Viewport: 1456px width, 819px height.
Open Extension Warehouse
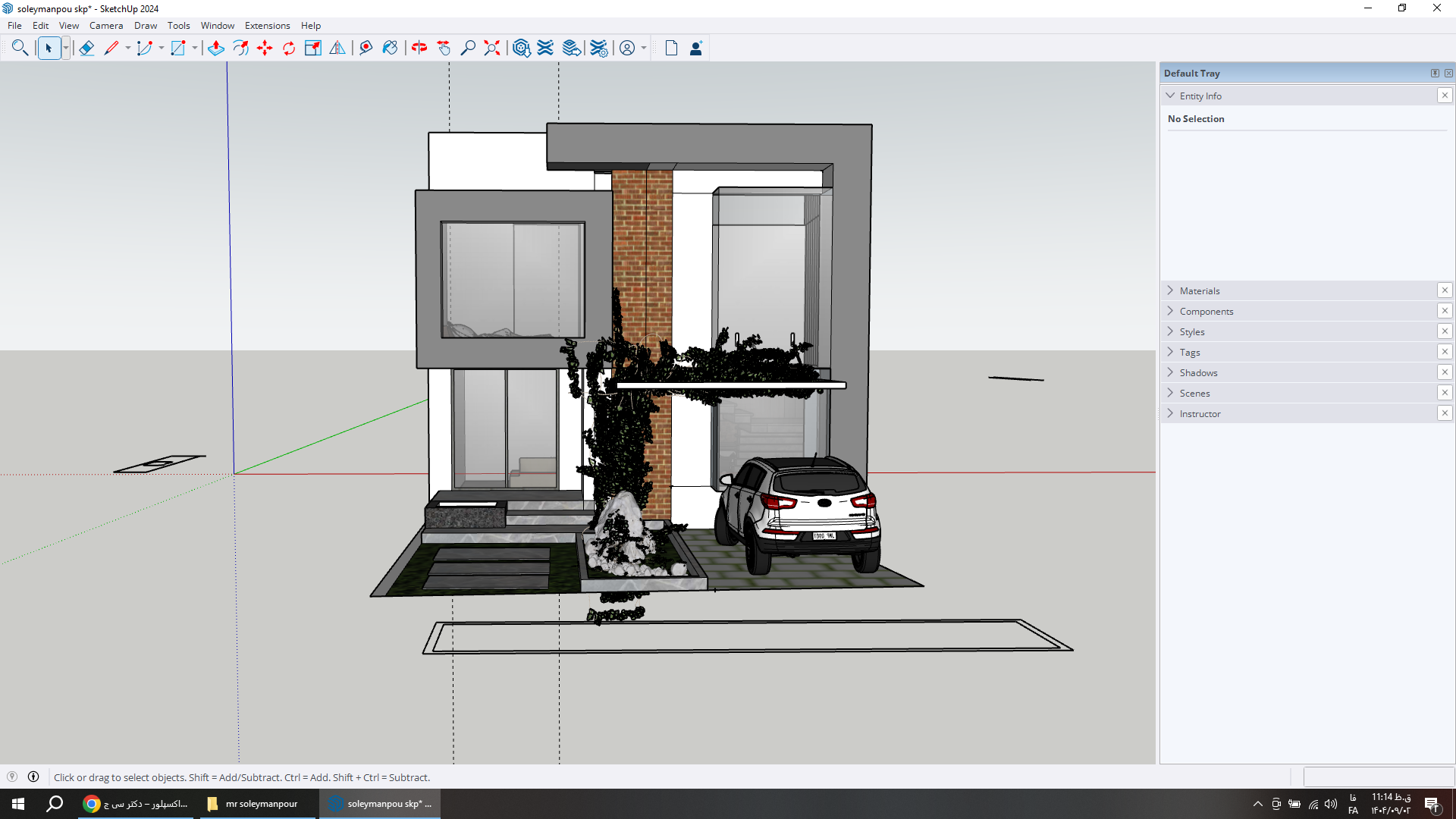click(x=545, y=48)
